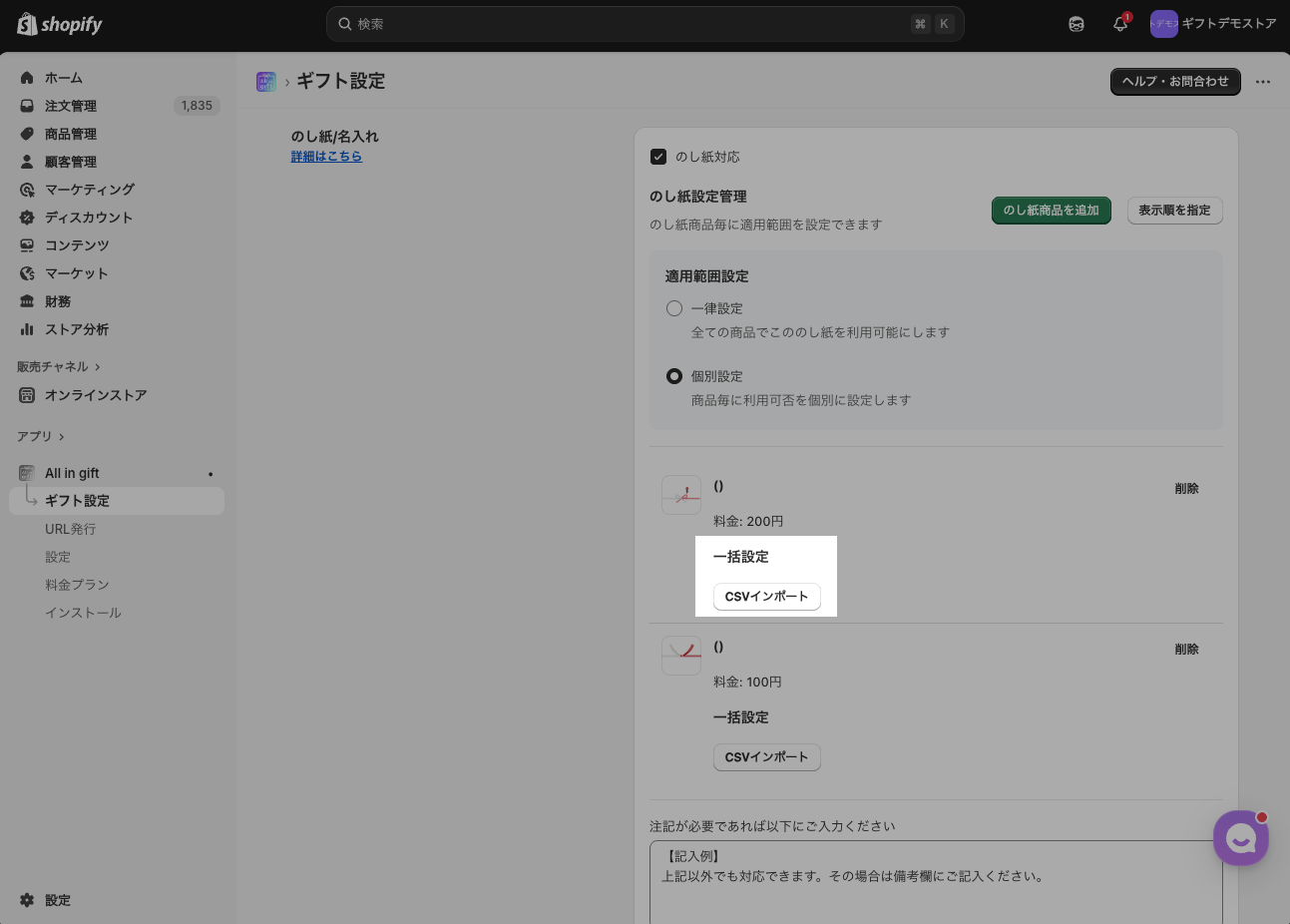Select the 一律設定 radio option
This screenshot has height=924, width=1290.
674,308
